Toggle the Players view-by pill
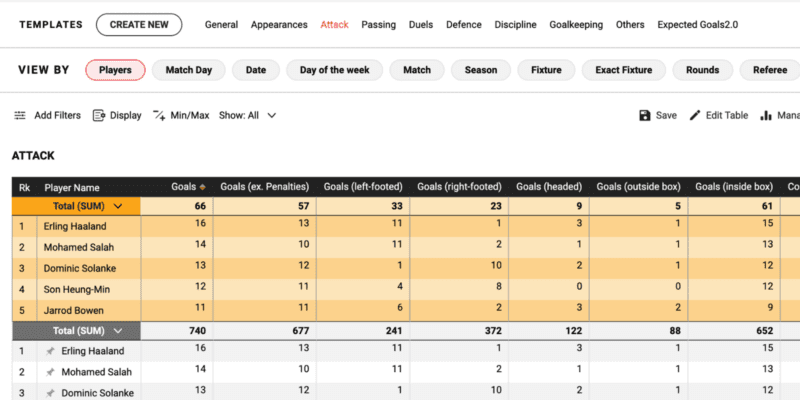800x400 pixels. 116,70
